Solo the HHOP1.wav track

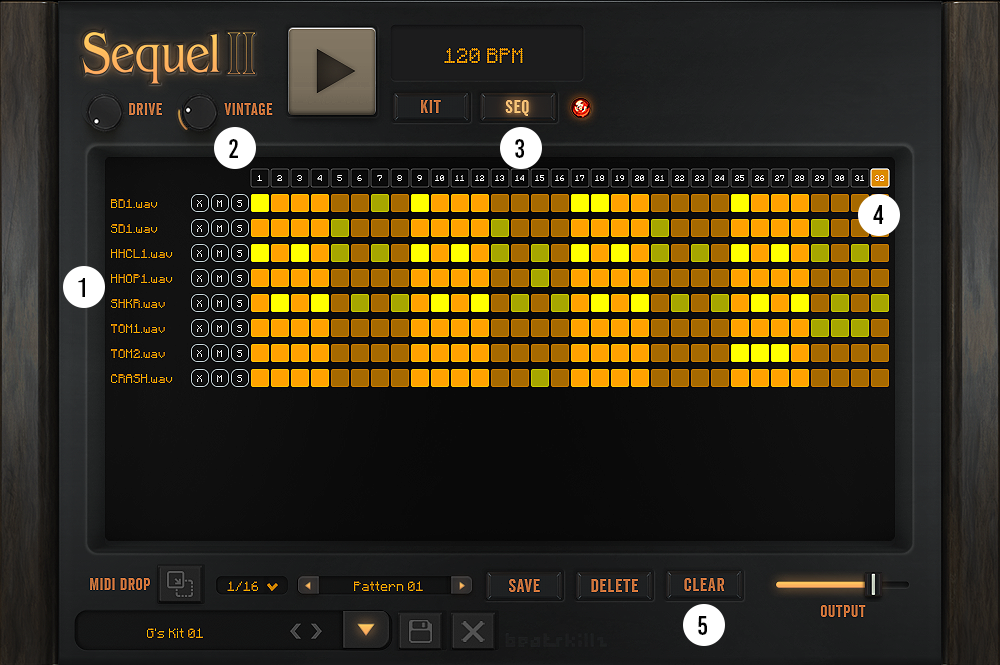click(x=240, y=278)
